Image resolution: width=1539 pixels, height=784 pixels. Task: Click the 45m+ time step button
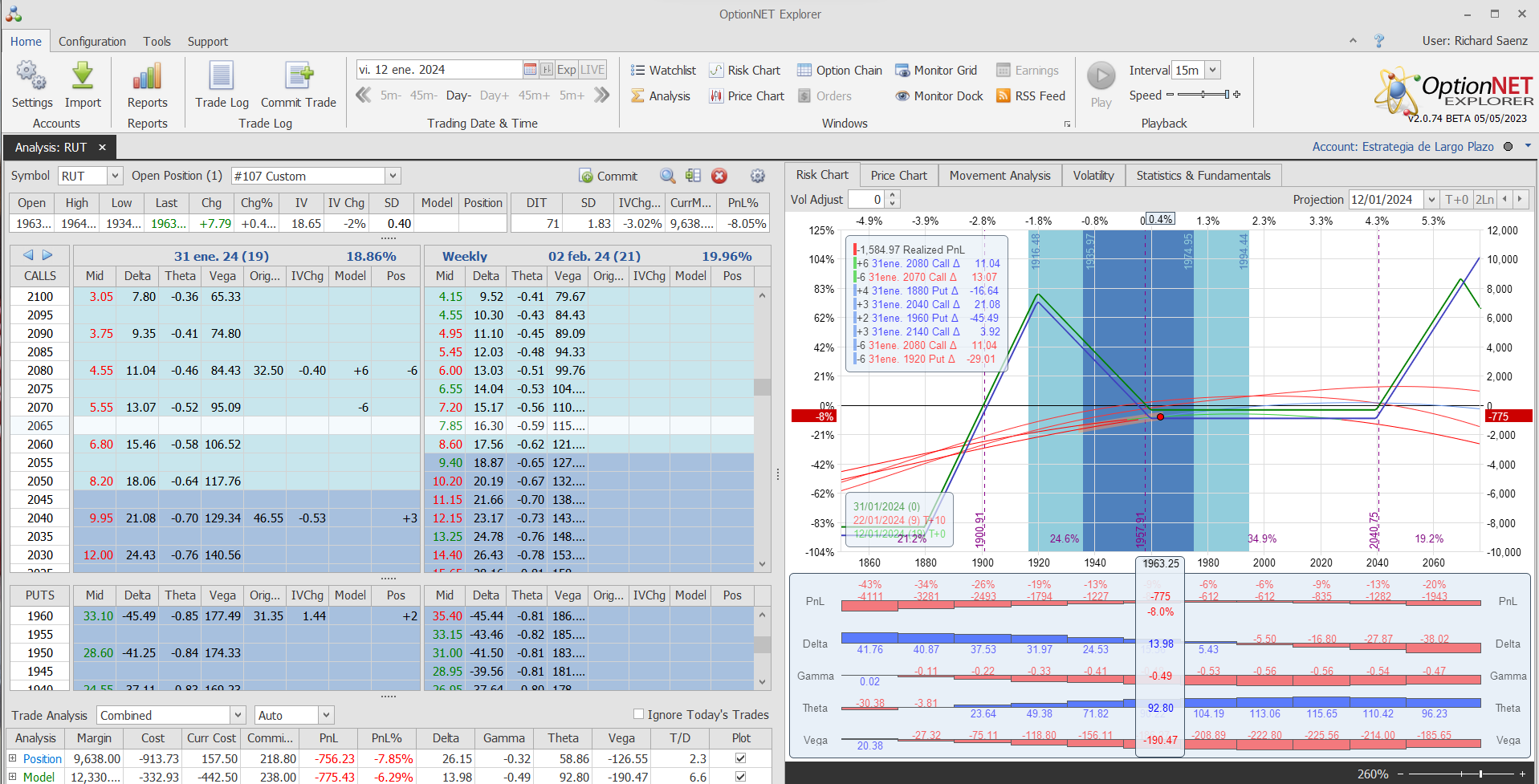point(534,95)
